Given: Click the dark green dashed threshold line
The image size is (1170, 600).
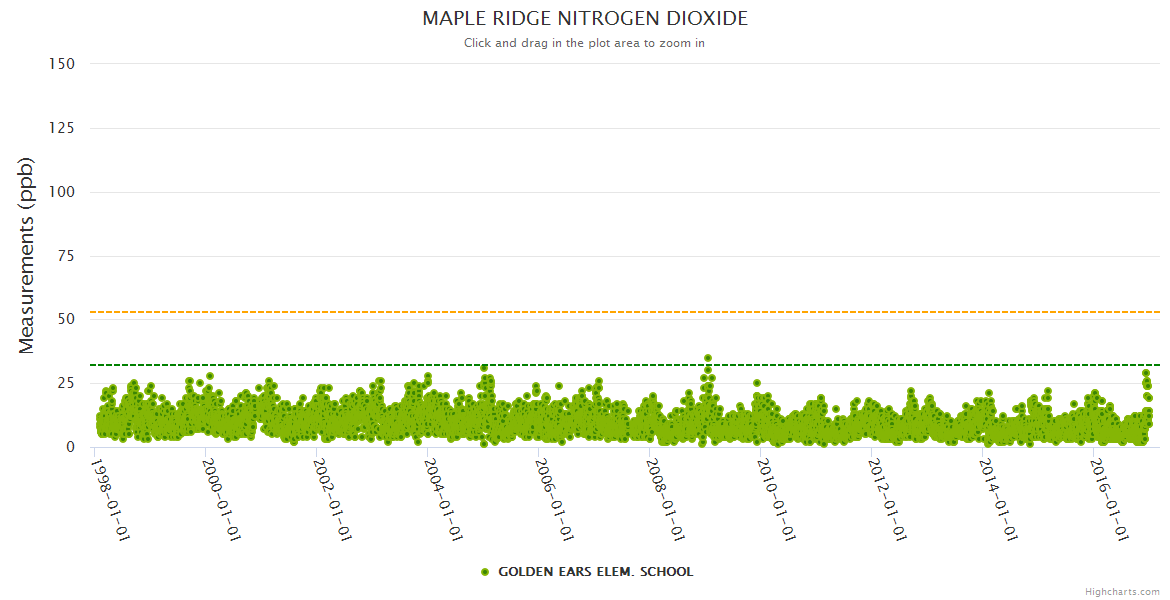Looking at the screenshot, I should coord(600,365).
